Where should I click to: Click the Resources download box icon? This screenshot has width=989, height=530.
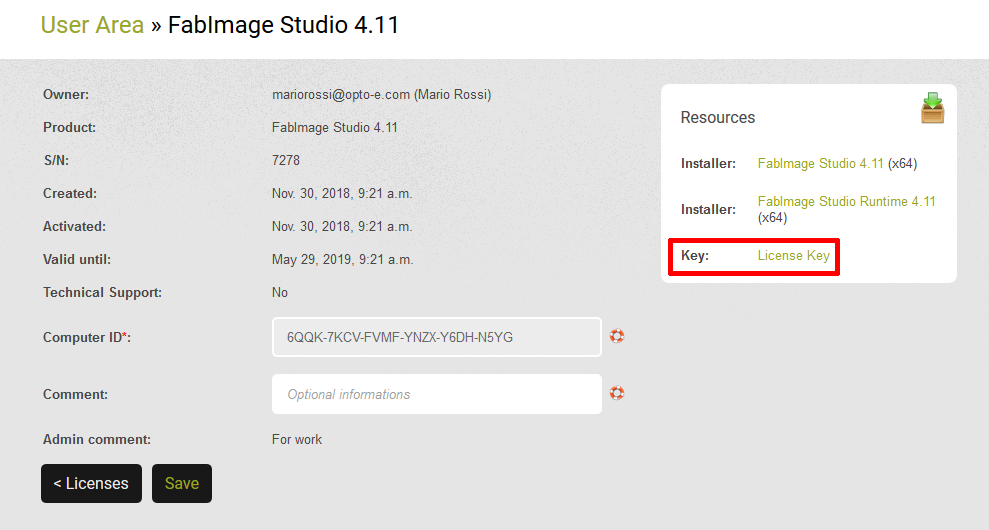point(932,108)
